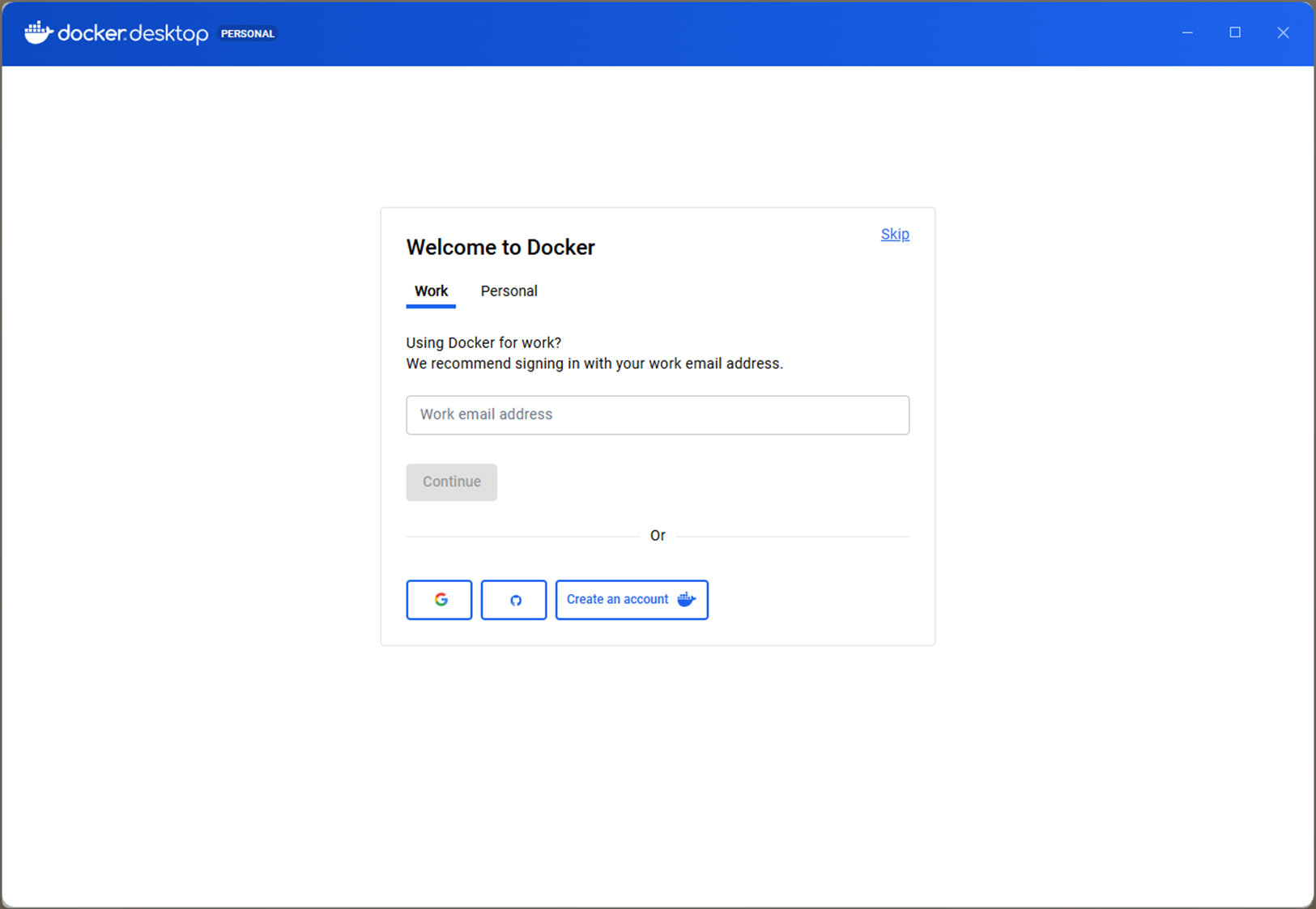This screenshot has width=1316, height=909.
Task: Sign in with the Google icon button
Action: click(x=439, y=600)
